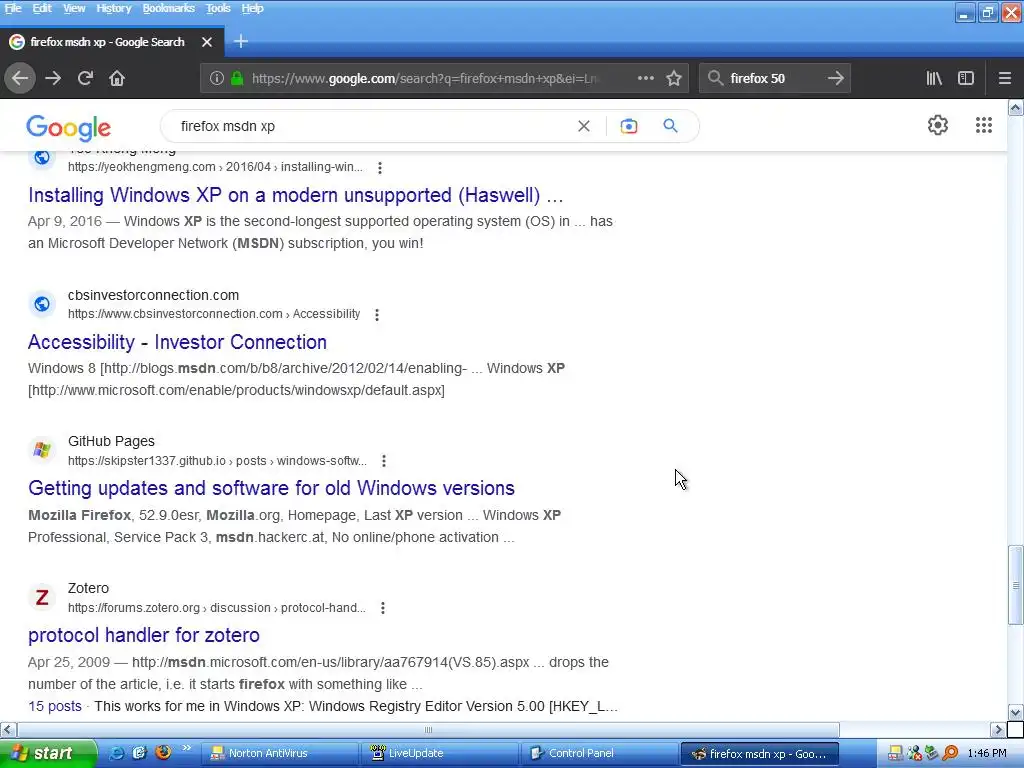This screenshot has height=768, width=1024.
Task: Reload the current page
Action: click(x=85, y=78)
